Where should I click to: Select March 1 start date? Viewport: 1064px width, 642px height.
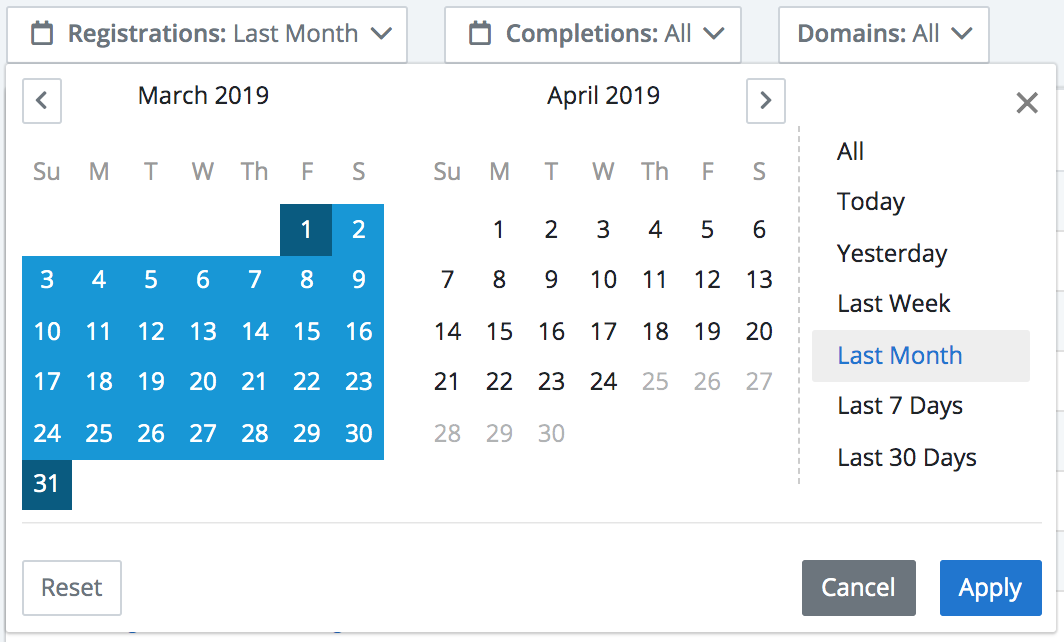tap(306, 229)
